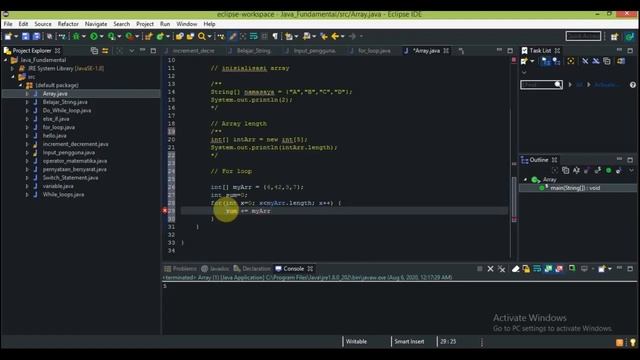
Task: Open the Window menu
Action: [187, 24]
